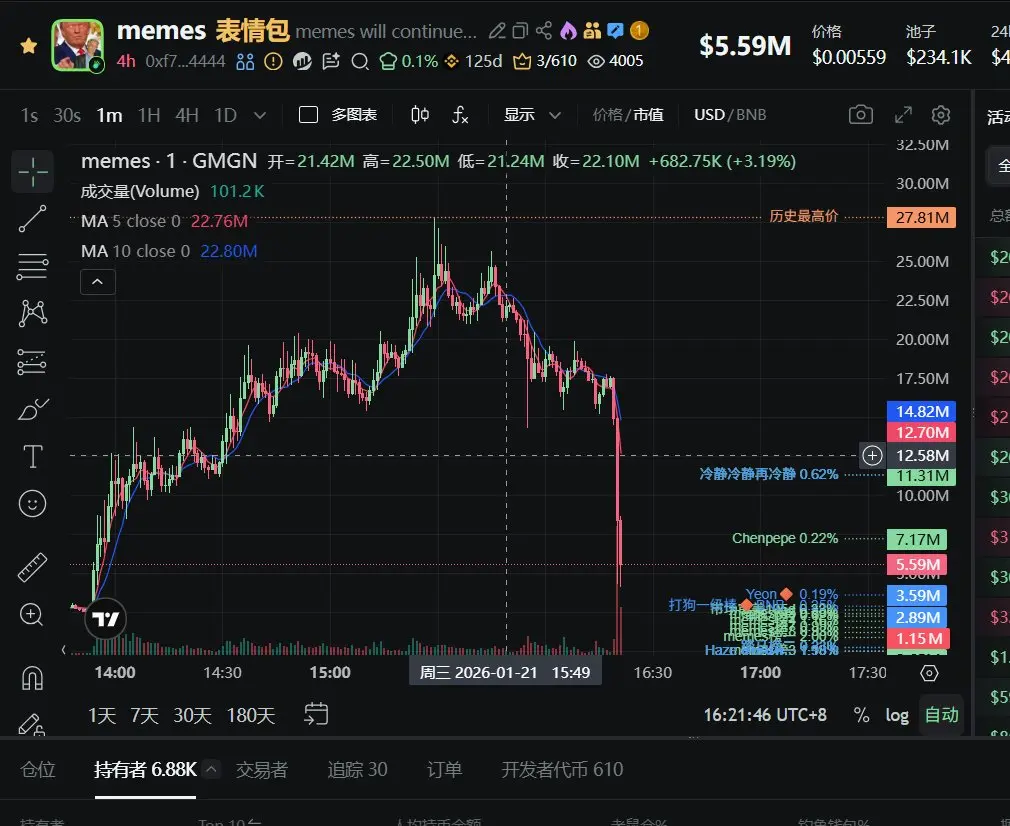The height and width of the screenshot is (826, 1010).
Task: Set range to 1天
Action: pos(102,715)
